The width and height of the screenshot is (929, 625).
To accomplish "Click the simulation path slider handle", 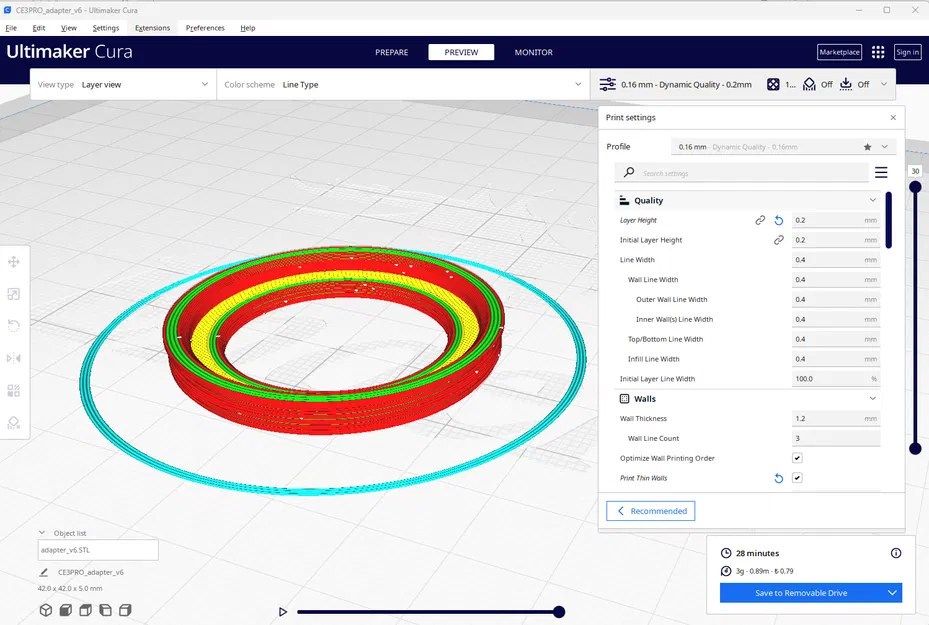I will coord(558,611).
